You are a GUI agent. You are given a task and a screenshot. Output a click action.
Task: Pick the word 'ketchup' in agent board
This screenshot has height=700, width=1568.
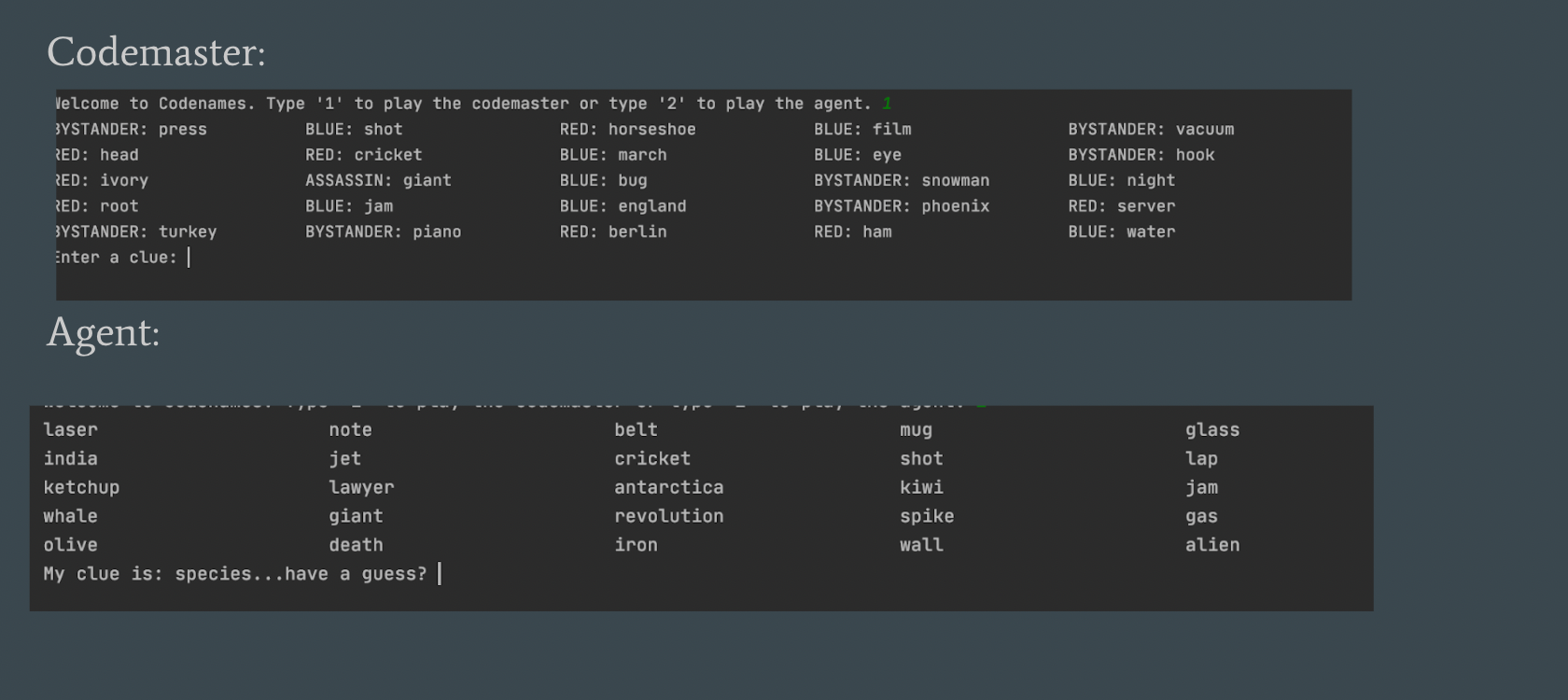[x=81, y=487]
